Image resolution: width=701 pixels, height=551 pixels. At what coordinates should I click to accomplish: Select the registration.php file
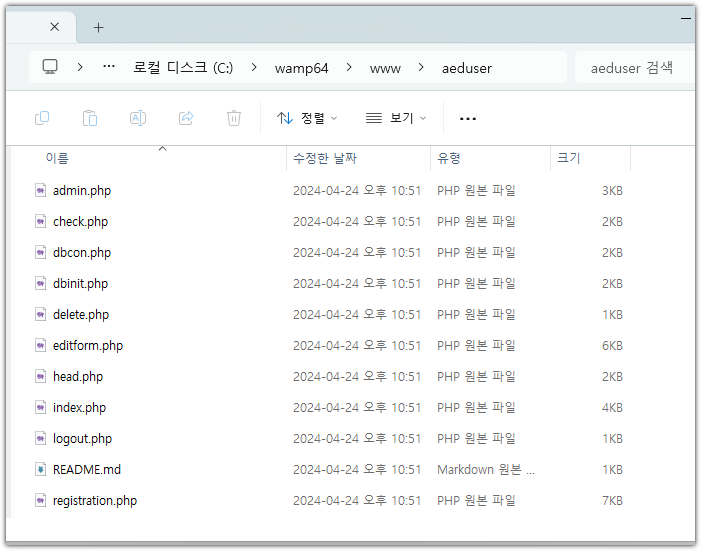click(95, 500)
